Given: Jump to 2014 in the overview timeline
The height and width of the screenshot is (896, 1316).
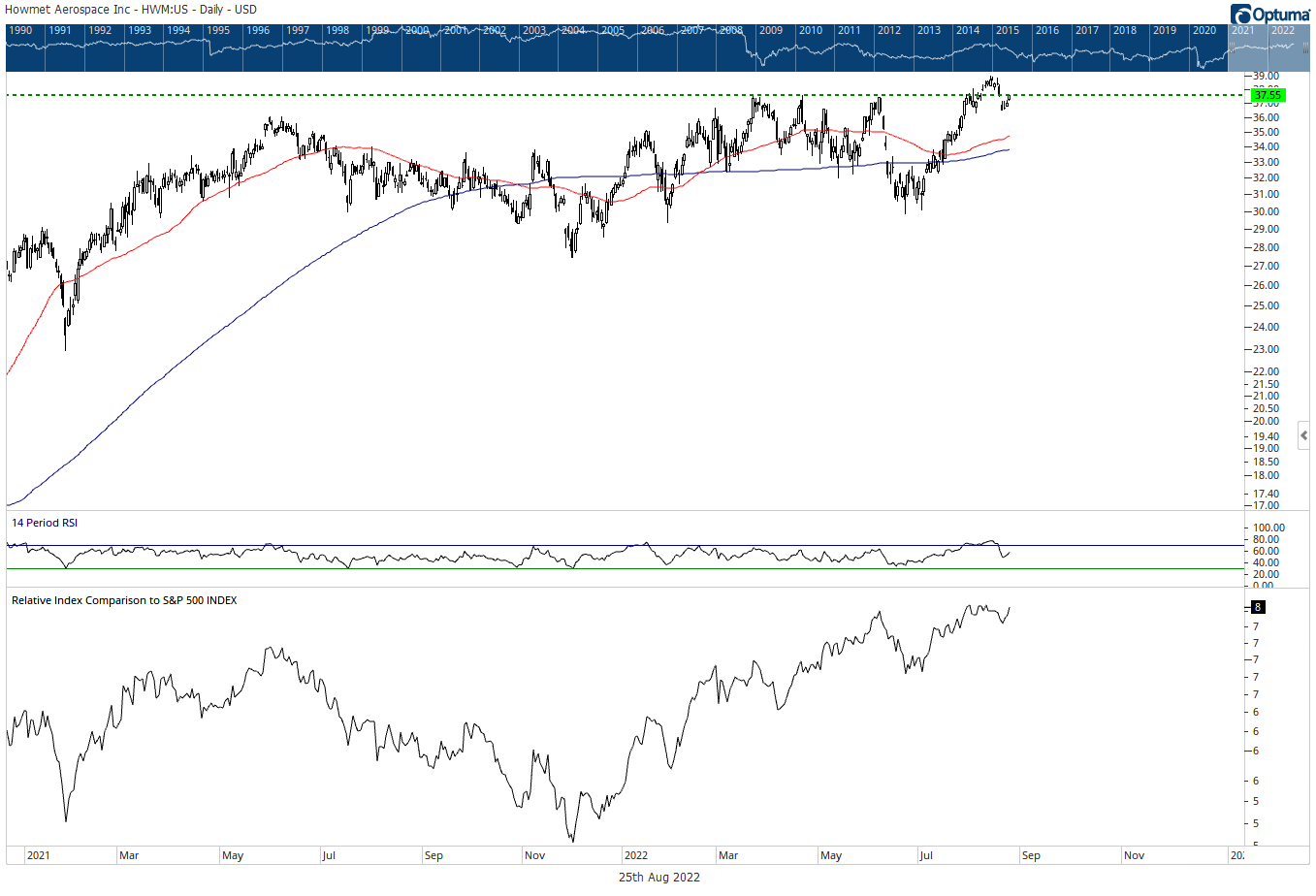Looking at the screenshot, I should coord(968,30).
